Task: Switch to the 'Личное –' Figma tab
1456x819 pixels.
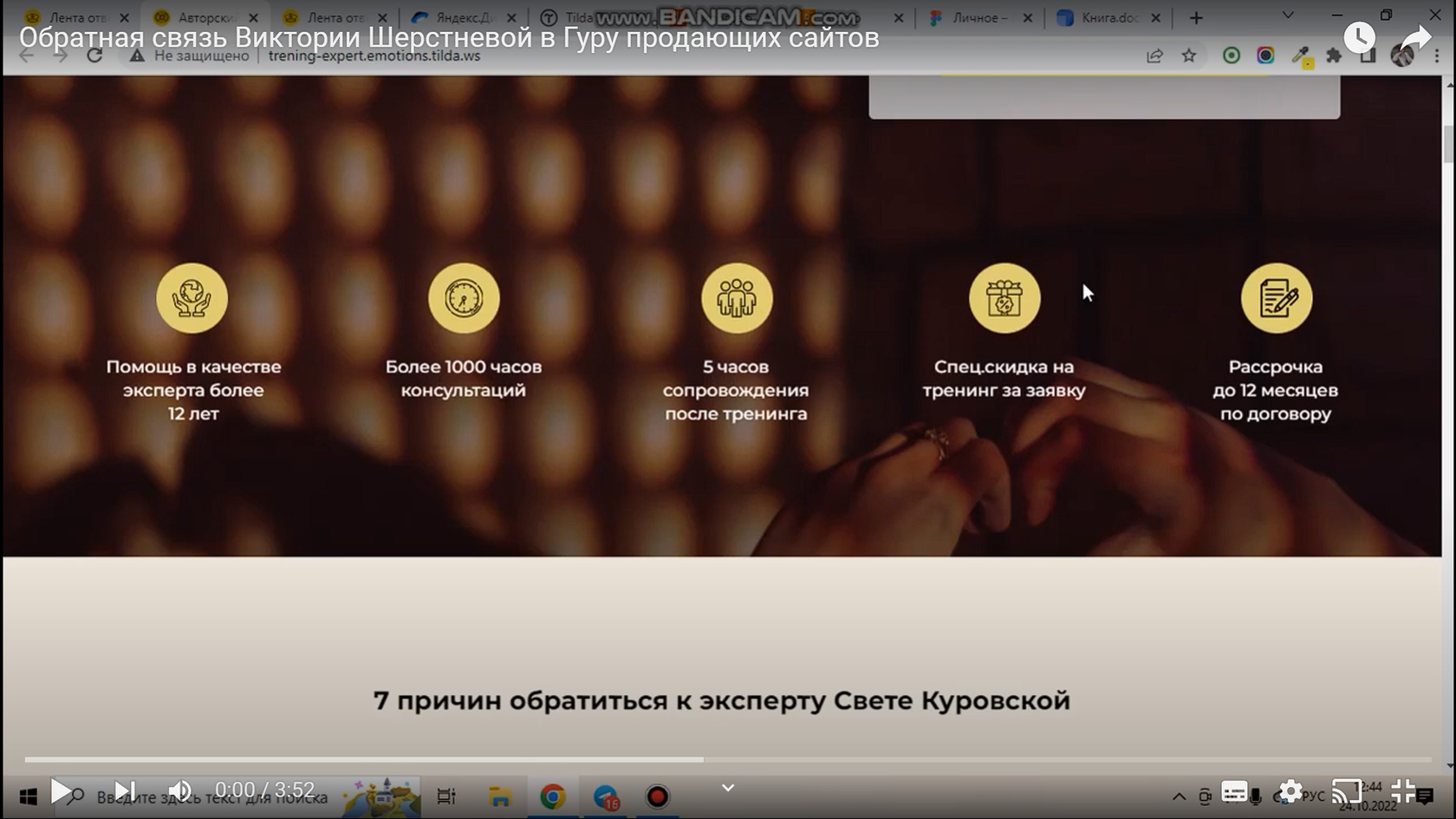Action: tap(979, 17)
